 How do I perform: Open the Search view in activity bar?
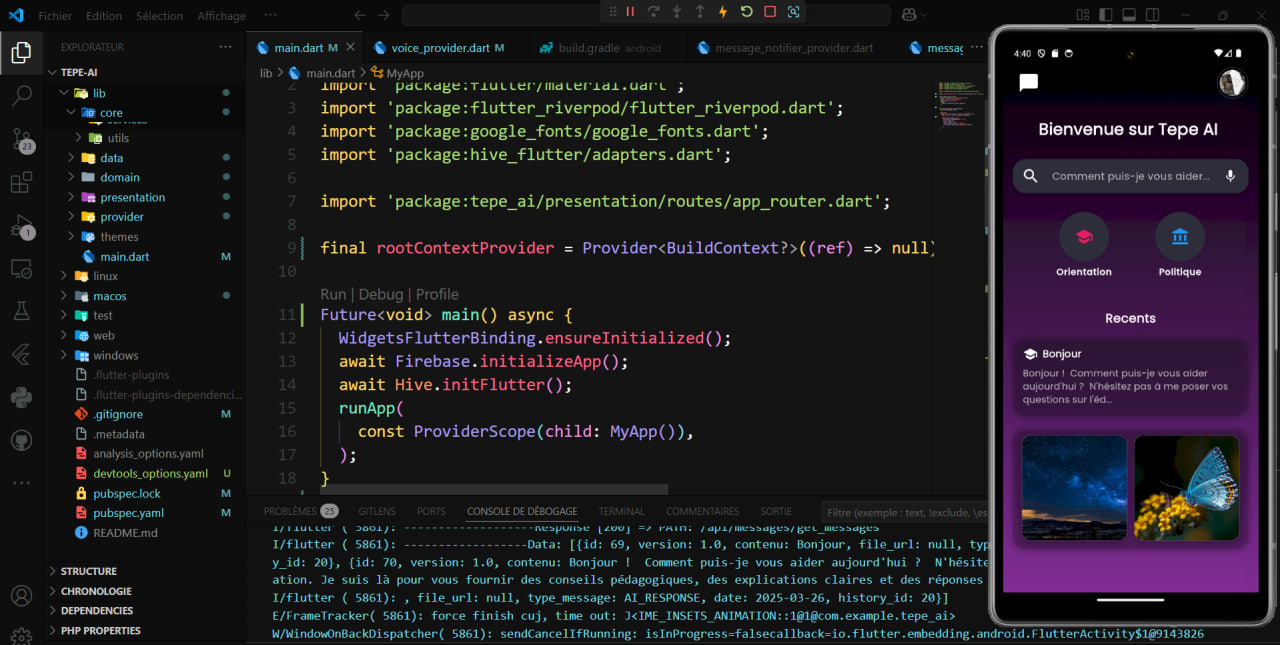tap(21, 97)
